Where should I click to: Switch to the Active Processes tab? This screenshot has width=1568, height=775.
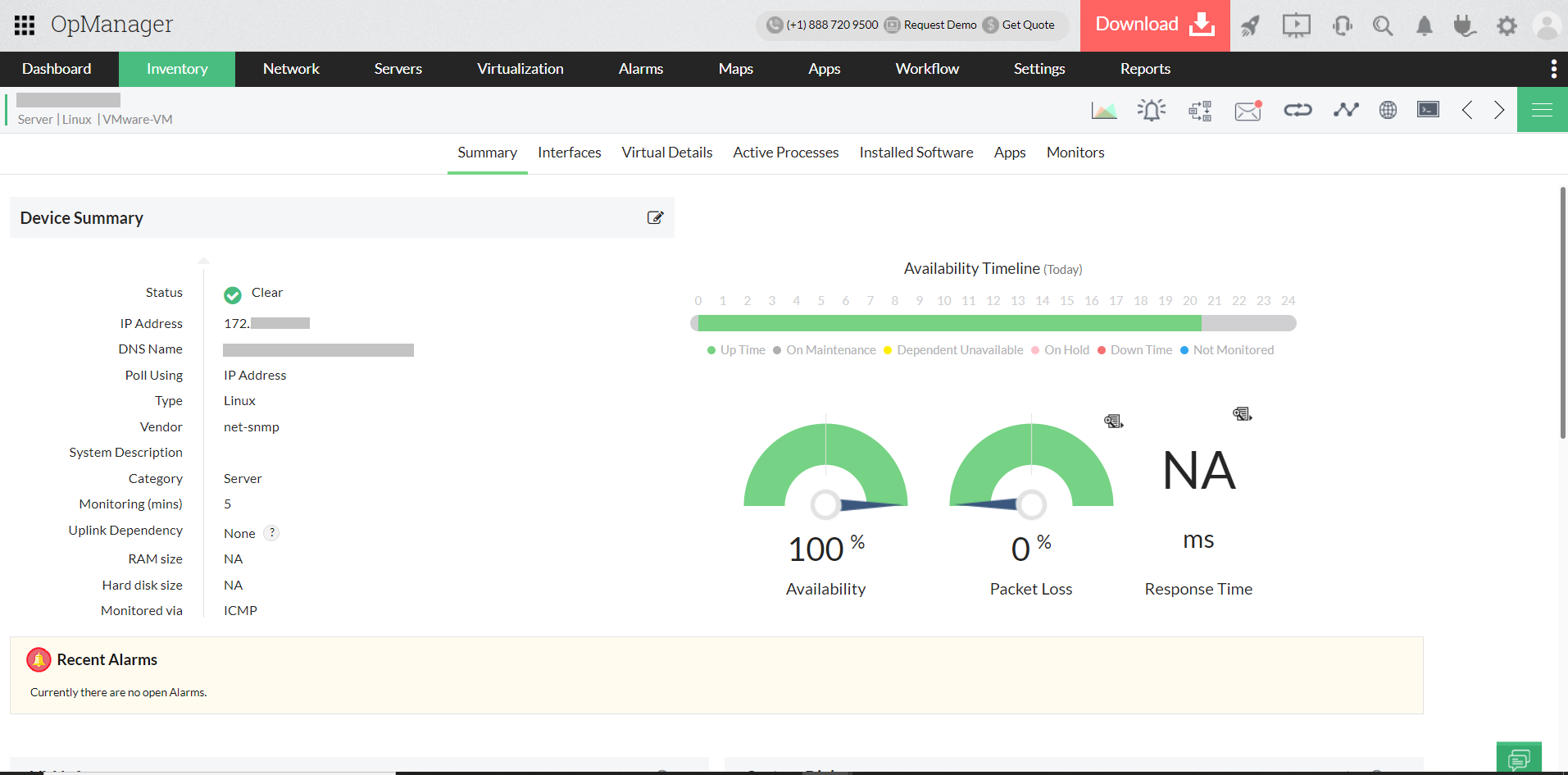pyautogui.click(x=786, y=153)
